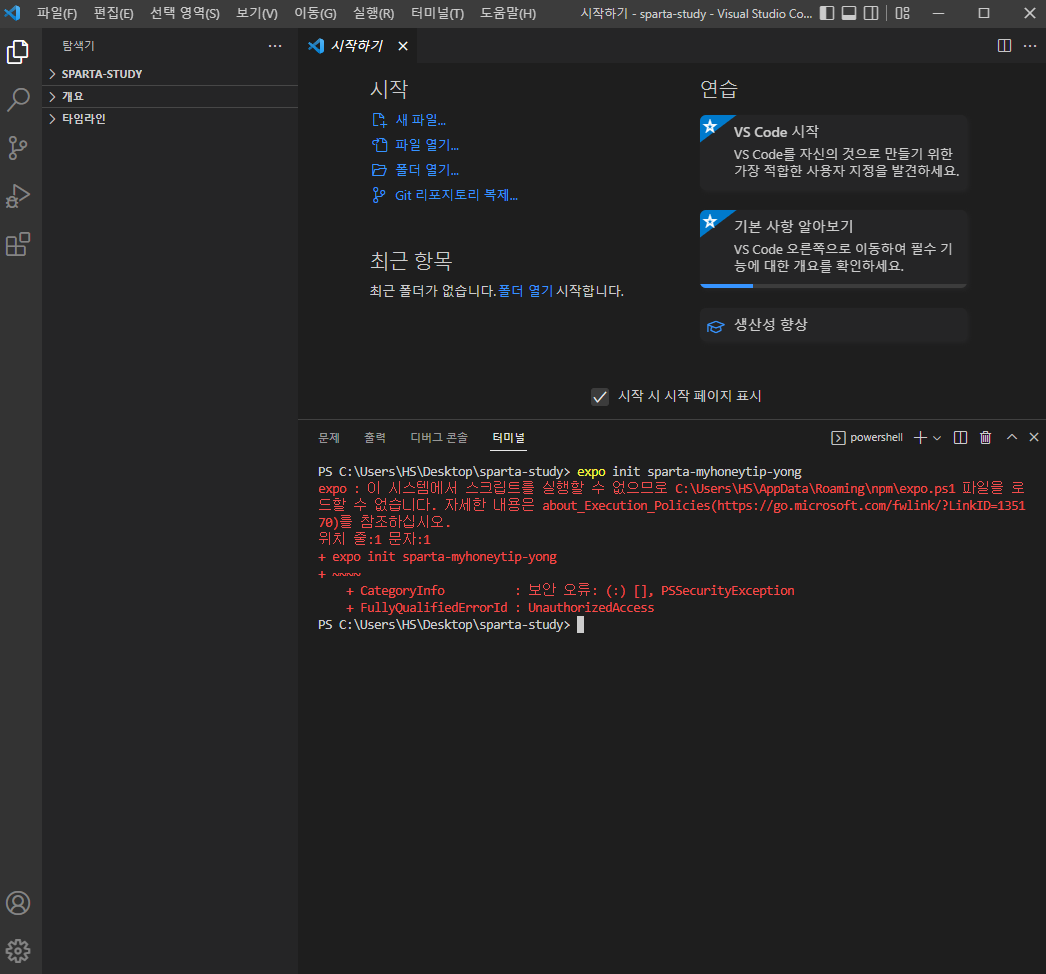Close the 시작하기 tab
This screenshot has height=974, width=1046.
pyautogui.click(x=402, y=45)
